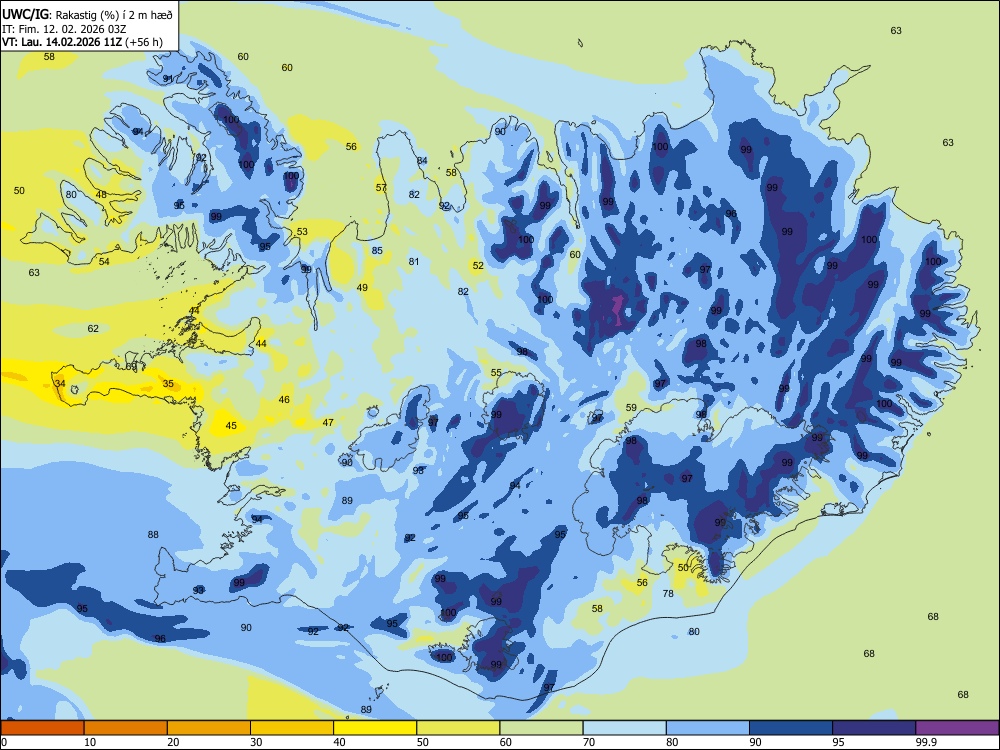The height and width of the screenshot is (750, 1000).
Task: Click the light green 60–70 legend swatch
Action: [541, 728]
